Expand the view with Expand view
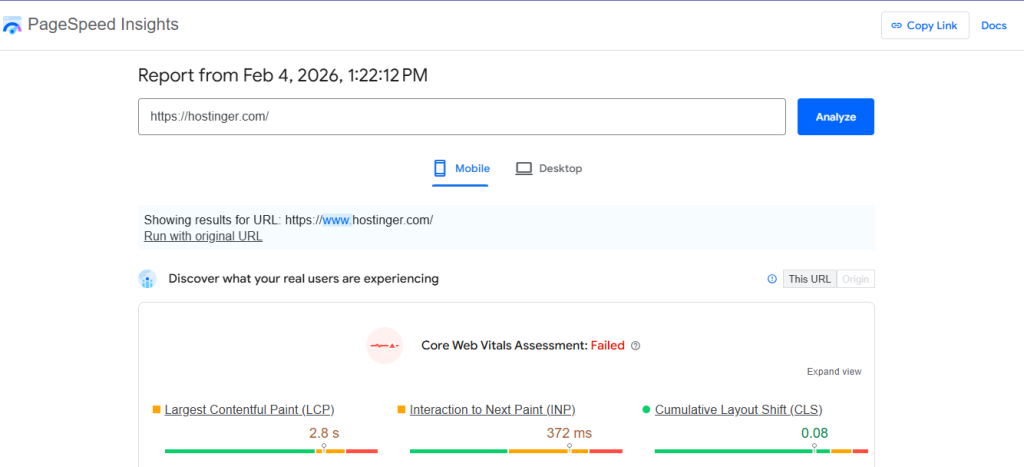 (834, 372)
